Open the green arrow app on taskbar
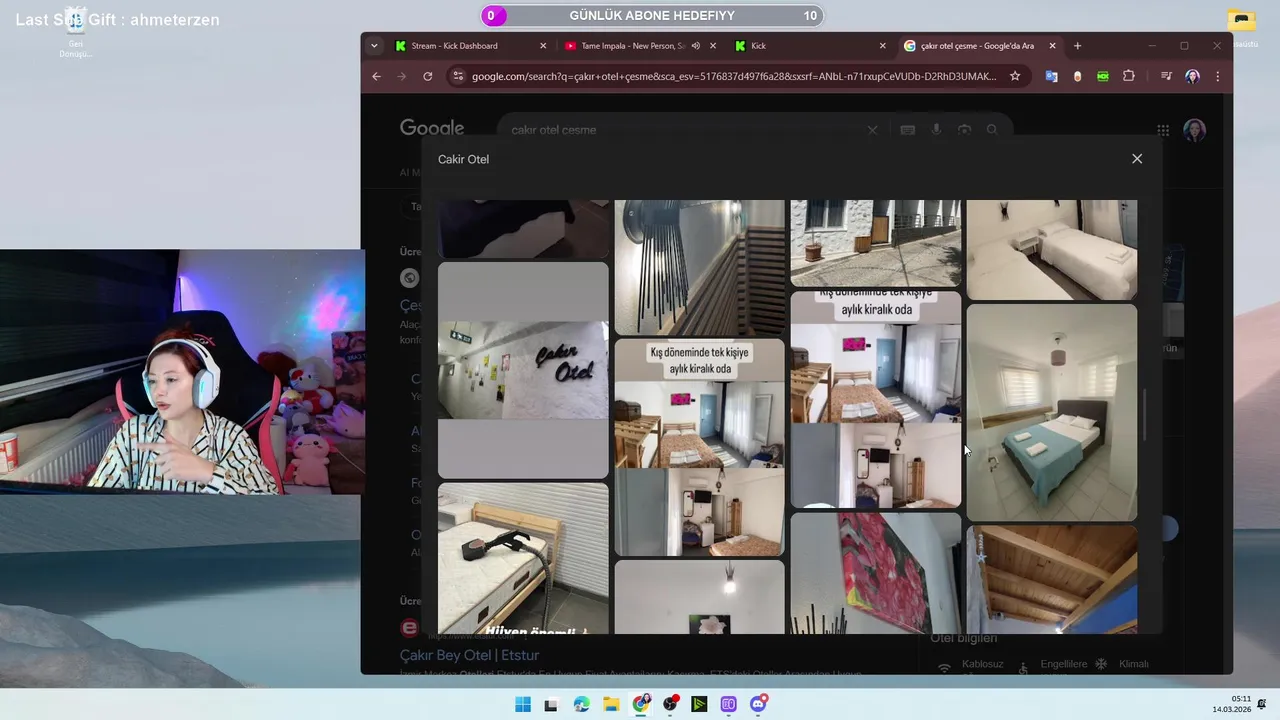 click(699, 704)
